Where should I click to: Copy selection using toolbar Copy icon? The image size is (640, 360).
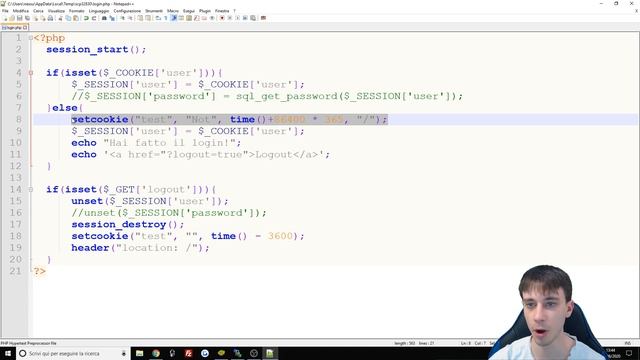point(68,18)
